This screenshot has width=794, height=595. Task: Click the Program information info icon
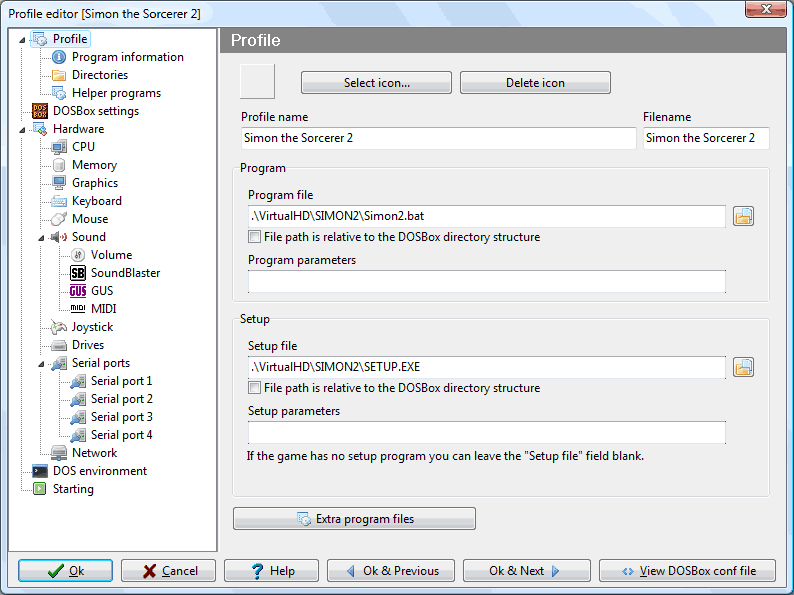tap(59, 57)
